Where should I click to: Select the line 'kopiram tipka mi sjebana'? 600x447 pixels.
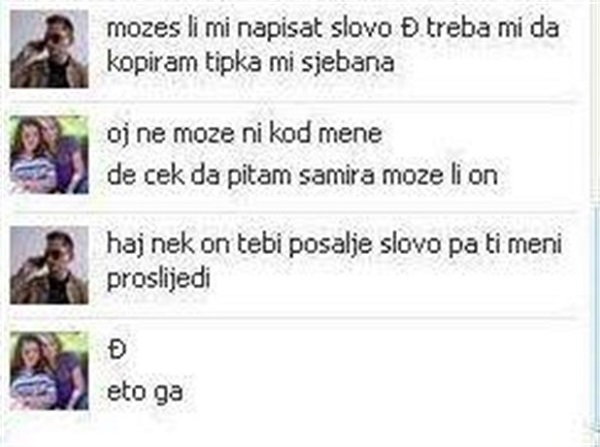(250, 63)
